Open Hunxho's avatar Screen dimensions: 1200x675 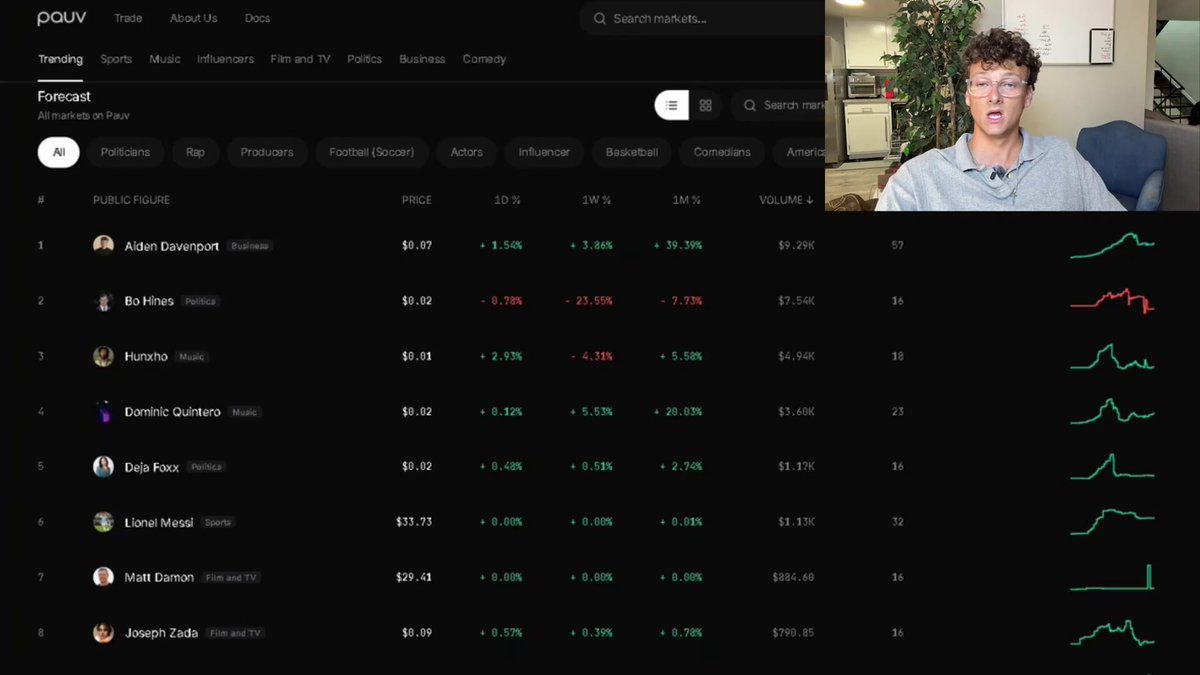(x=103, y=356)
